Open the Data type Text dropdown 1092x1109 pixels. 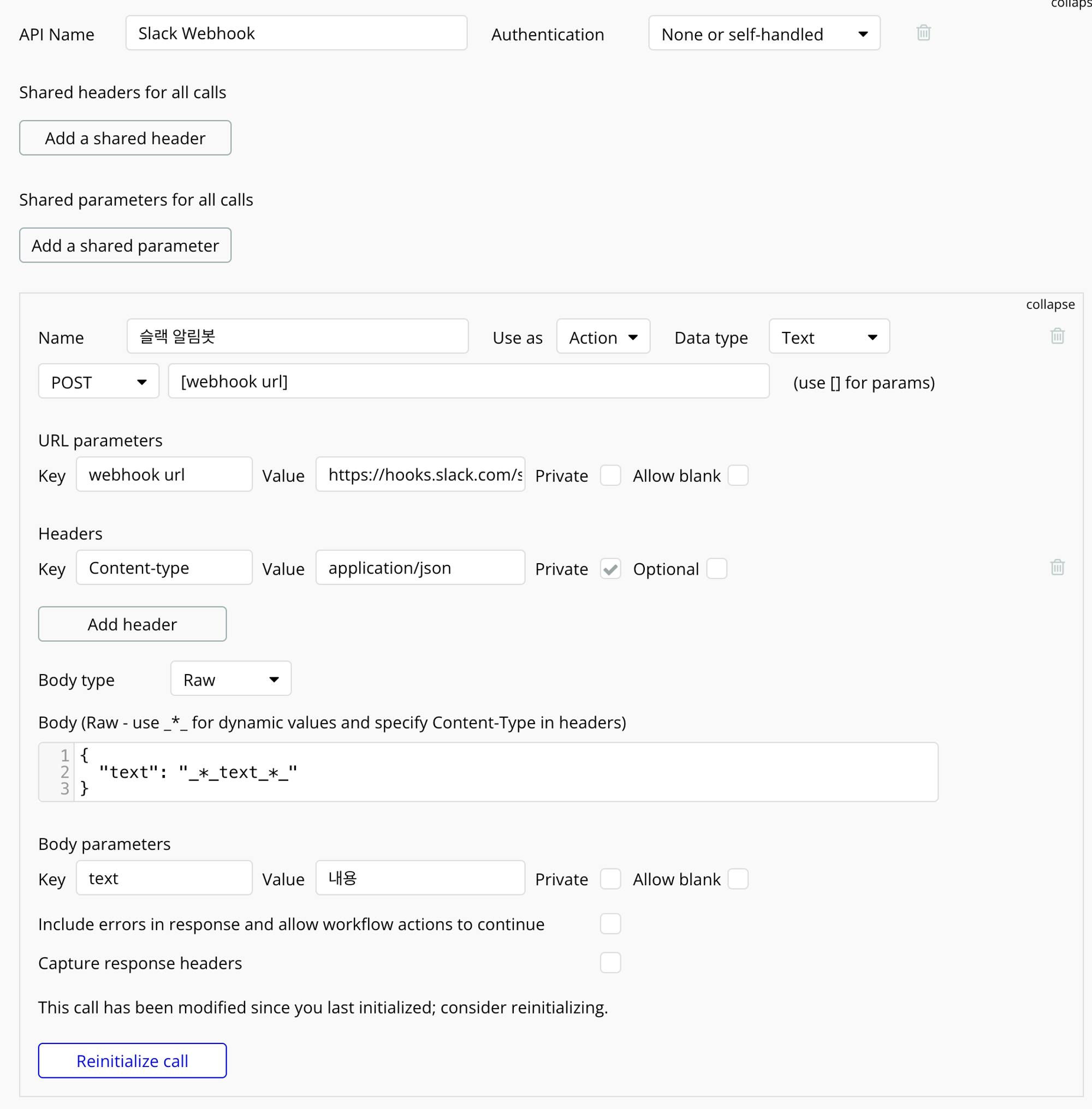[x=829, y=337]
